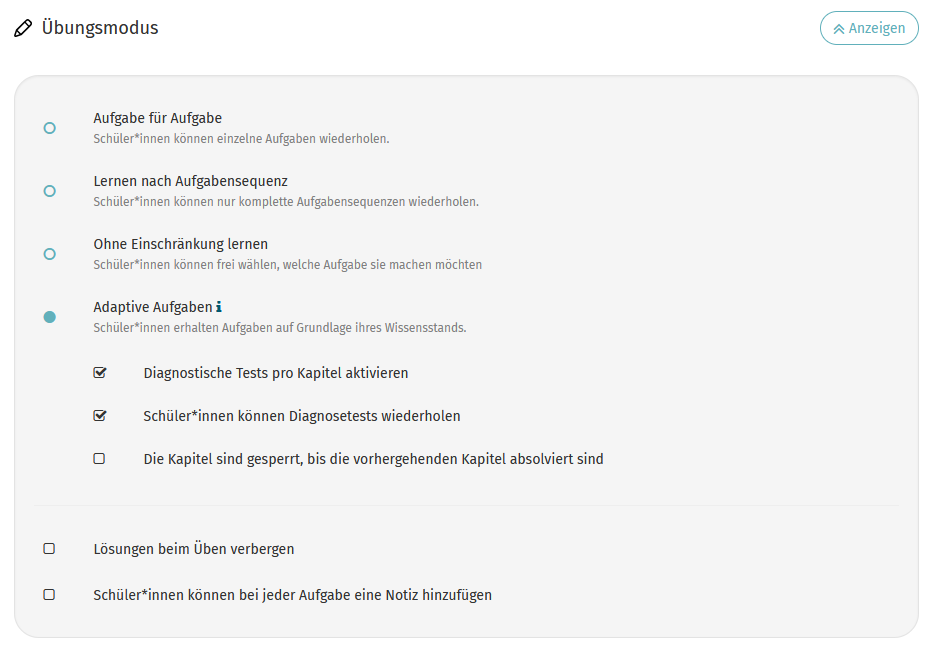Image resolution: width=931 pixels, height=651 pixels.
Task: Click the description about komplette Aufgabensequenzen wiederholen
Action: 286,202
